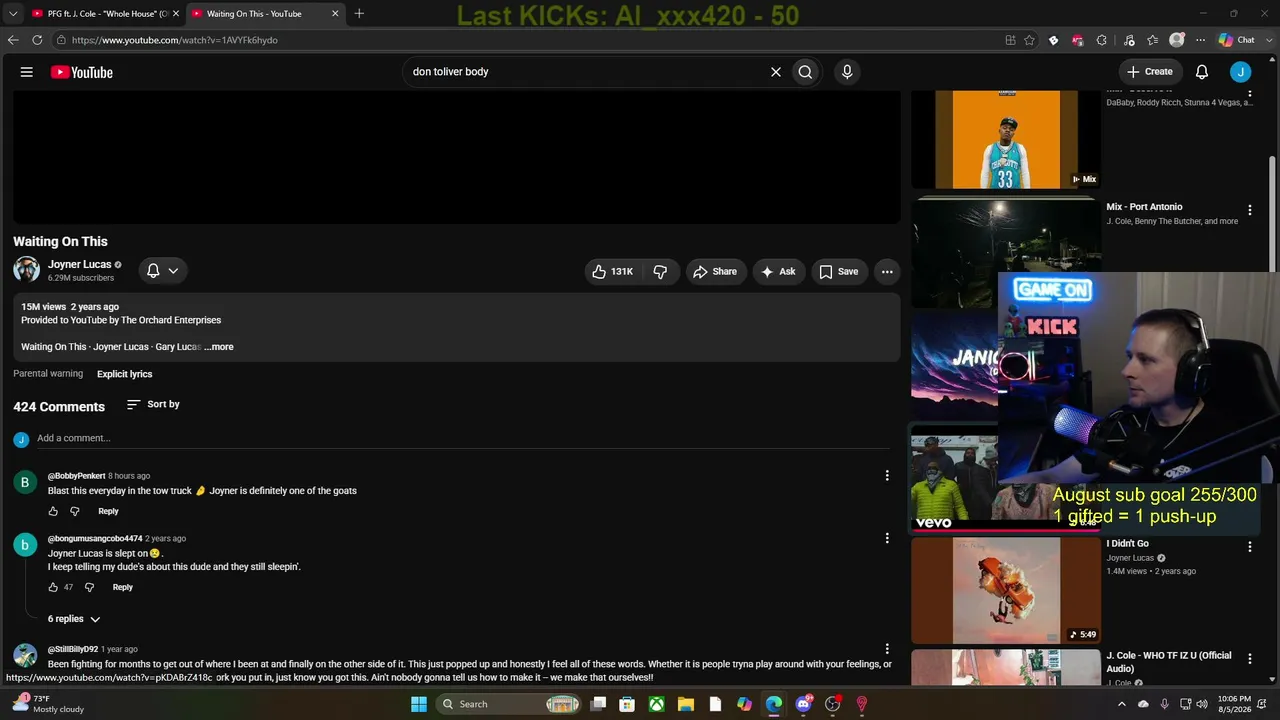Like bongumusangcobo4474's comment

tap(53, 587)
